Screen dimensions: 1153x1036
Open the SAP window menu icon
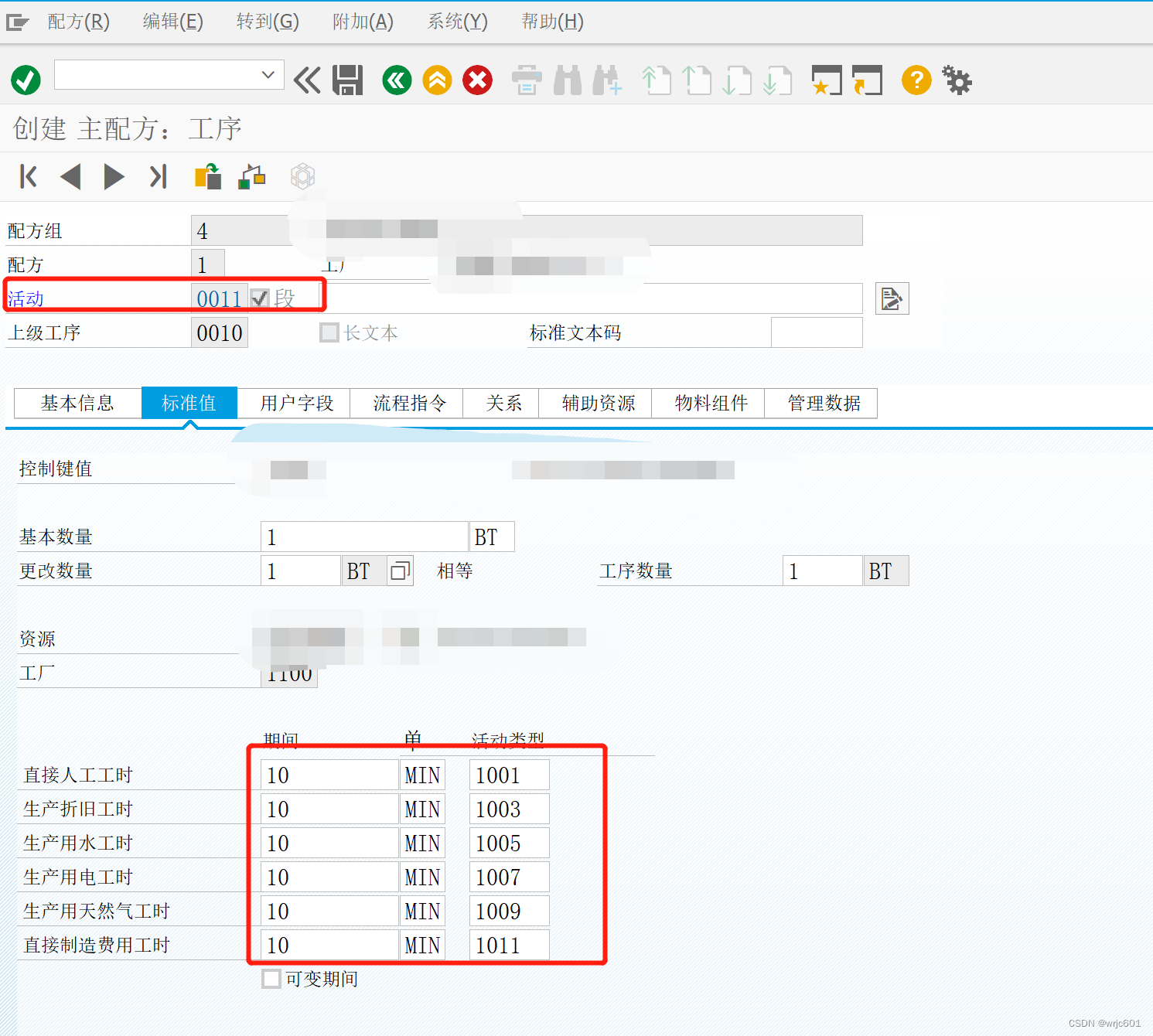point(17,22)
